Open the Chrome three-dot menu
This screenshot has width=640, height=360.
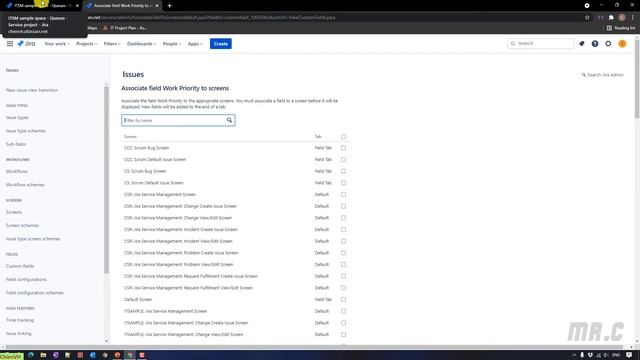pyautogui.click(x=633, y=18)
